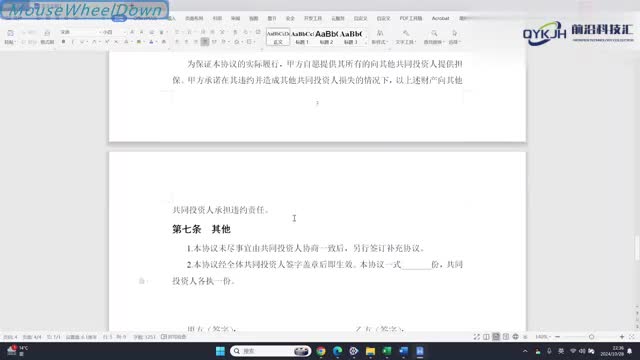Open the 云服务 ribbon tab
The width and height of the screenshot is (640, 360).
click(x=338, y=18)
